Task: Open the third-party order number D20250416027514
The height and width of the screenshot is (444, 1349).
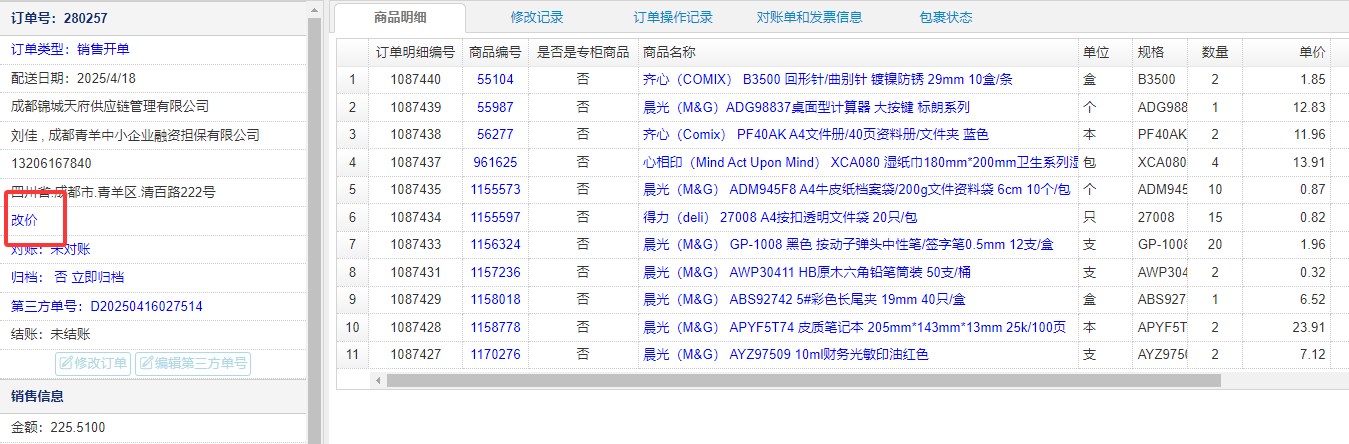Action: (146, 306)
